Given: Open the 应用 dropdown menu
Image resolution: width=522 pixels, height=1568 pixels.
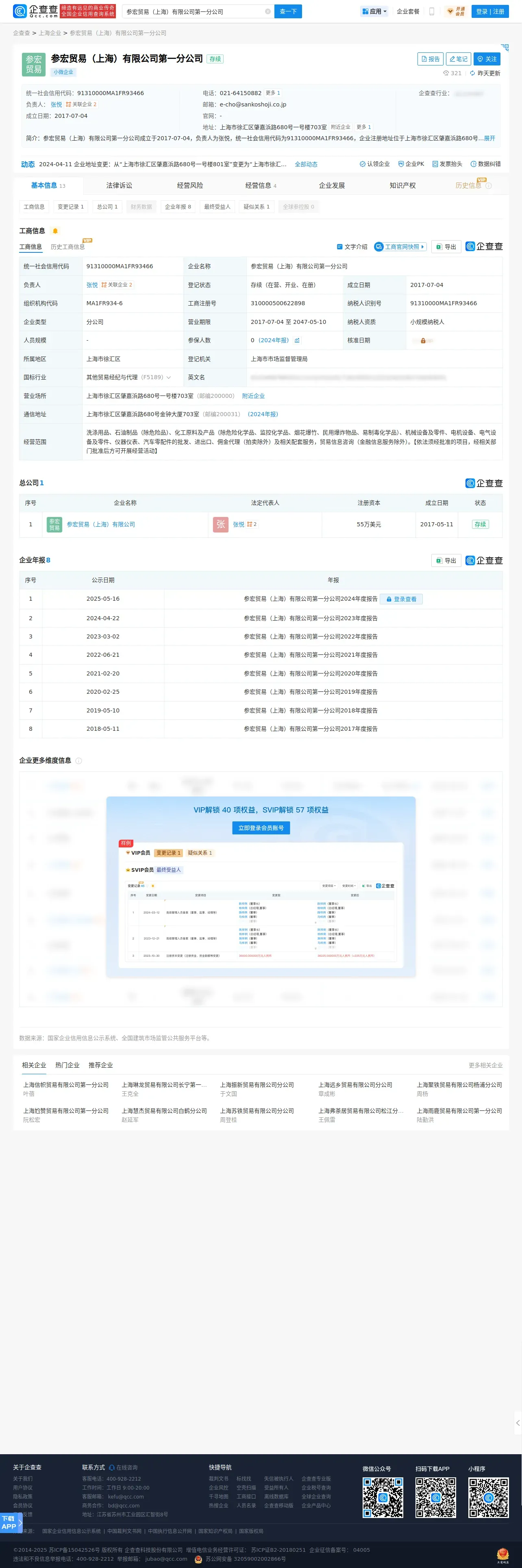Looking at the screenshot, I should tap(374, 11).
